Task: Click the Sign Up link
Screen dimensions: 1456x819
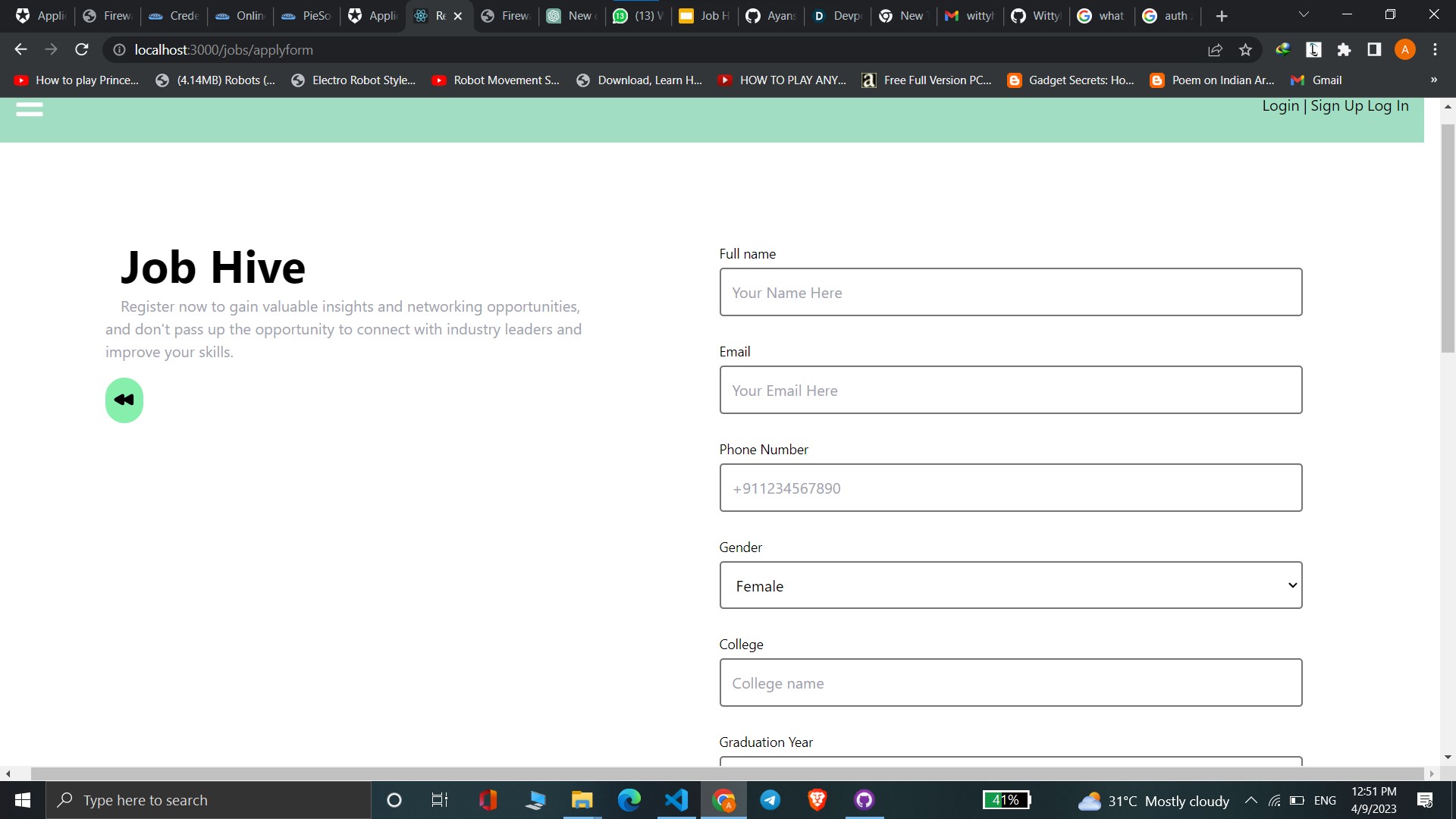Action: [1336, 106]
